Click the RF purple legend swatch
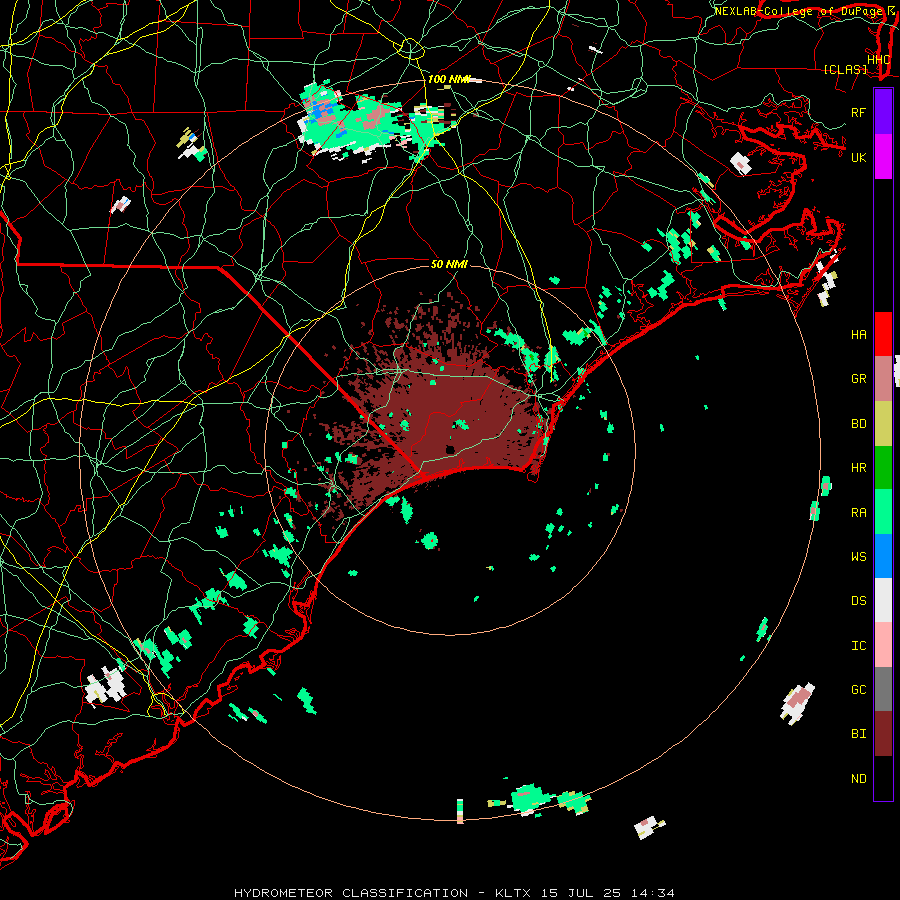Image resolution: width=900 pixels, height=900 pixels. [883, 112]
